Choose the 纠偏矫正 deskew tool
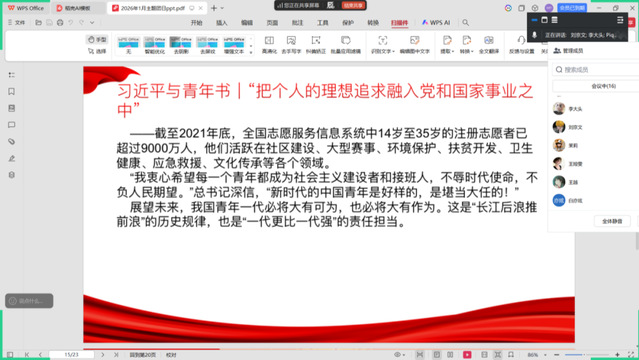Viewport: 639px width, 360px height. (x=316, y=44)
